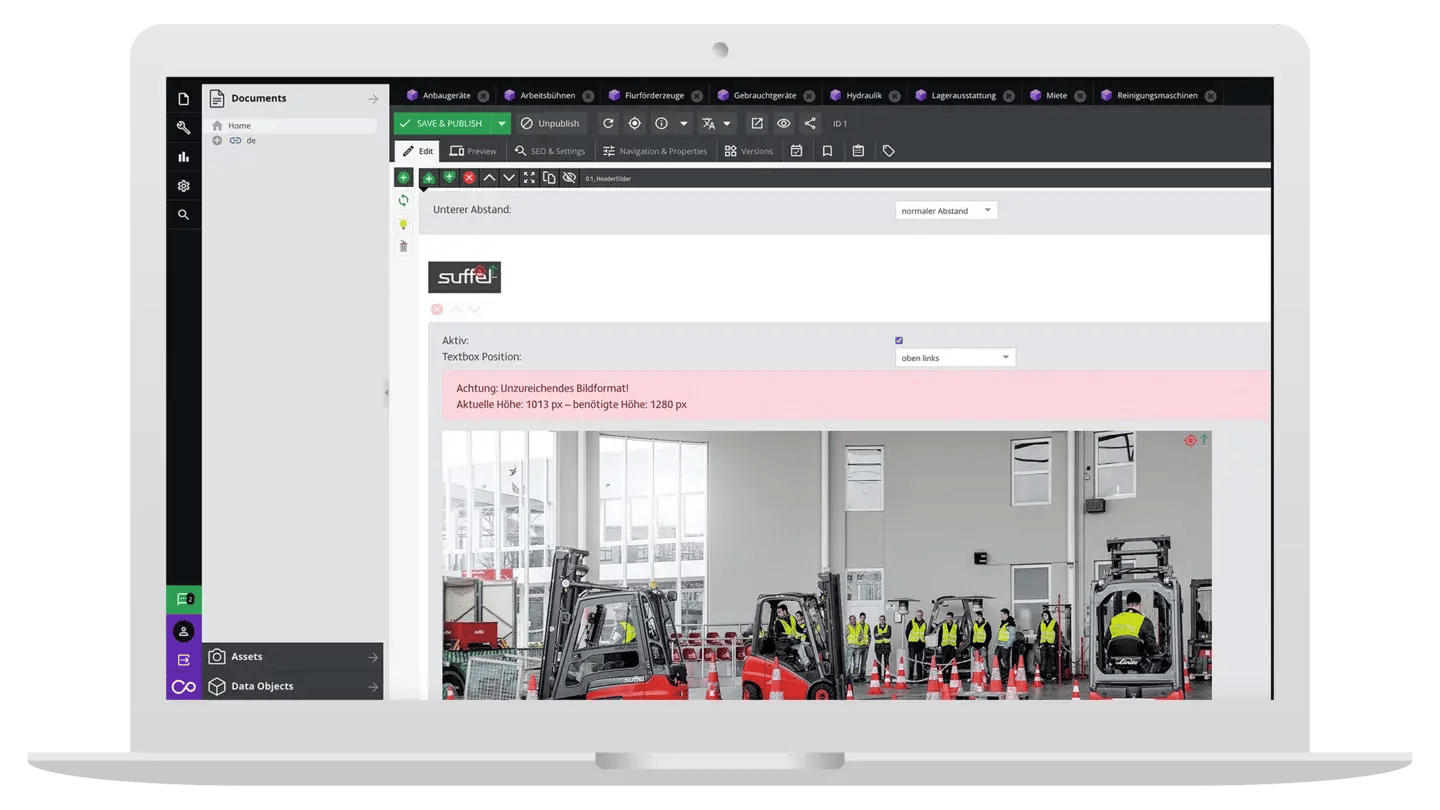The image size is (1440, 810).
Task: Reload the current document
Action: pyautogui.click(x=608, y=123)
